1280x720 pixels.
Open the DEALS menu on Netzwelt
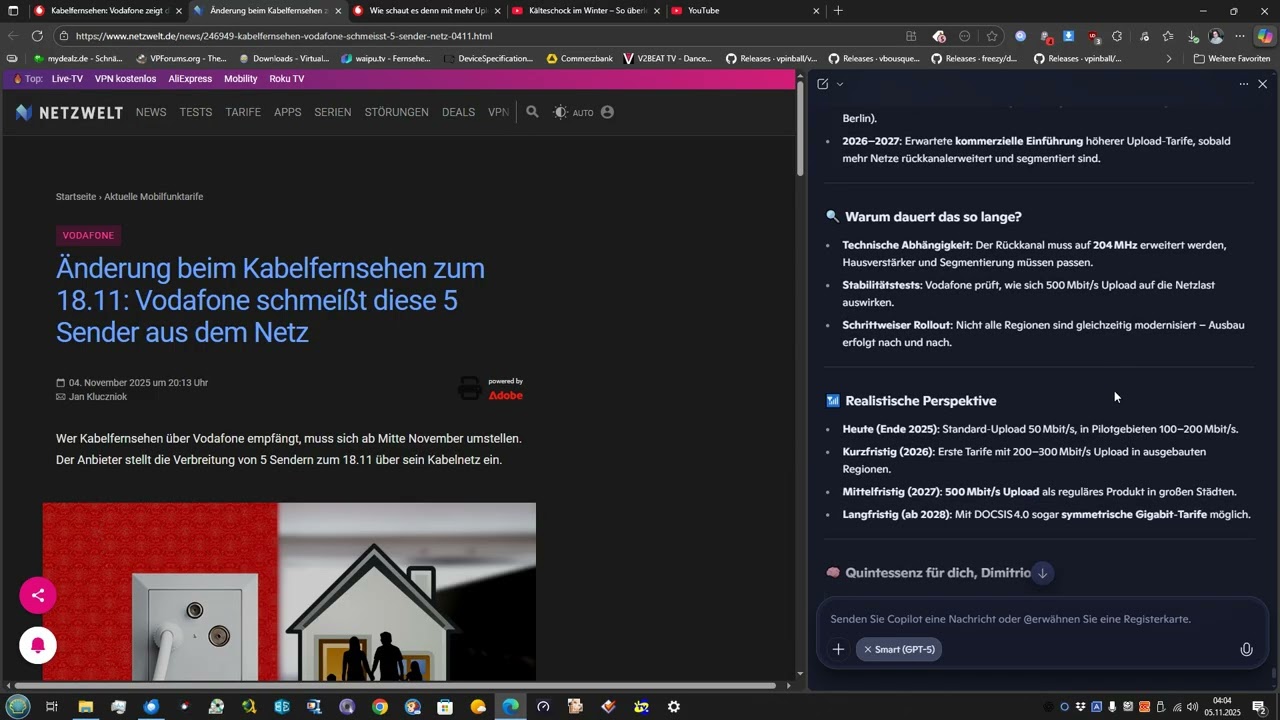coord(458,112)
